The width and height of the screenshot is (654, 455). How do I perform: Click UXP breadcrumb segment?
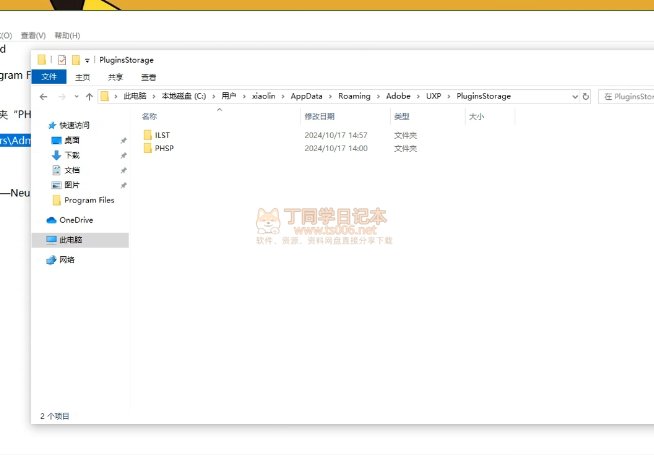(x=433, y=96)
